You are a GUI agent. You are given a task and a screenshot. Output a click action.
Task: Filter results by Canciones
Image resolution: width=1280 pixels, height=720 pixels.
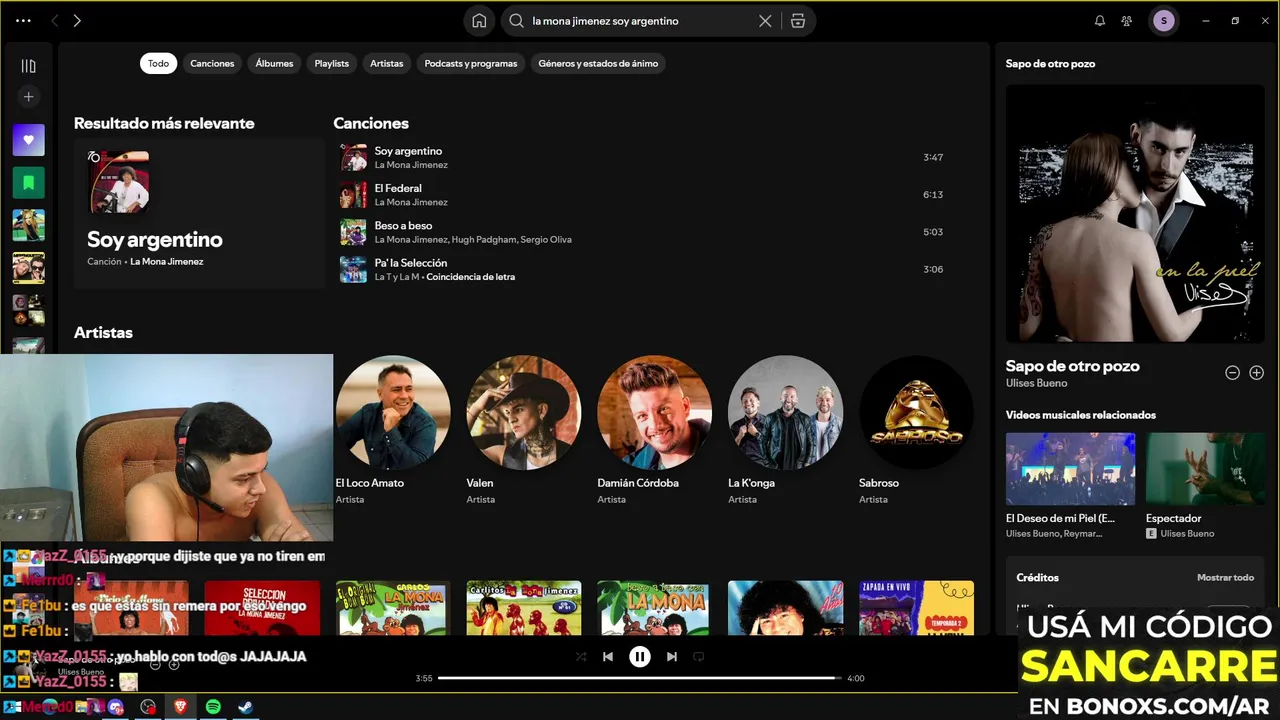coord(212,63)
